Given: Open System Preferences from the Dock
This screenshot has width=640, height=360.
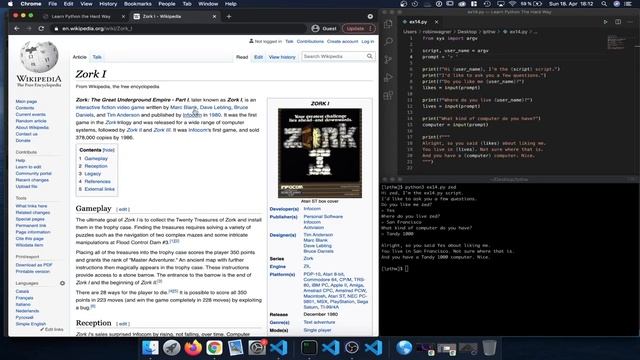Looking at the screenshot, I should 257,347.
